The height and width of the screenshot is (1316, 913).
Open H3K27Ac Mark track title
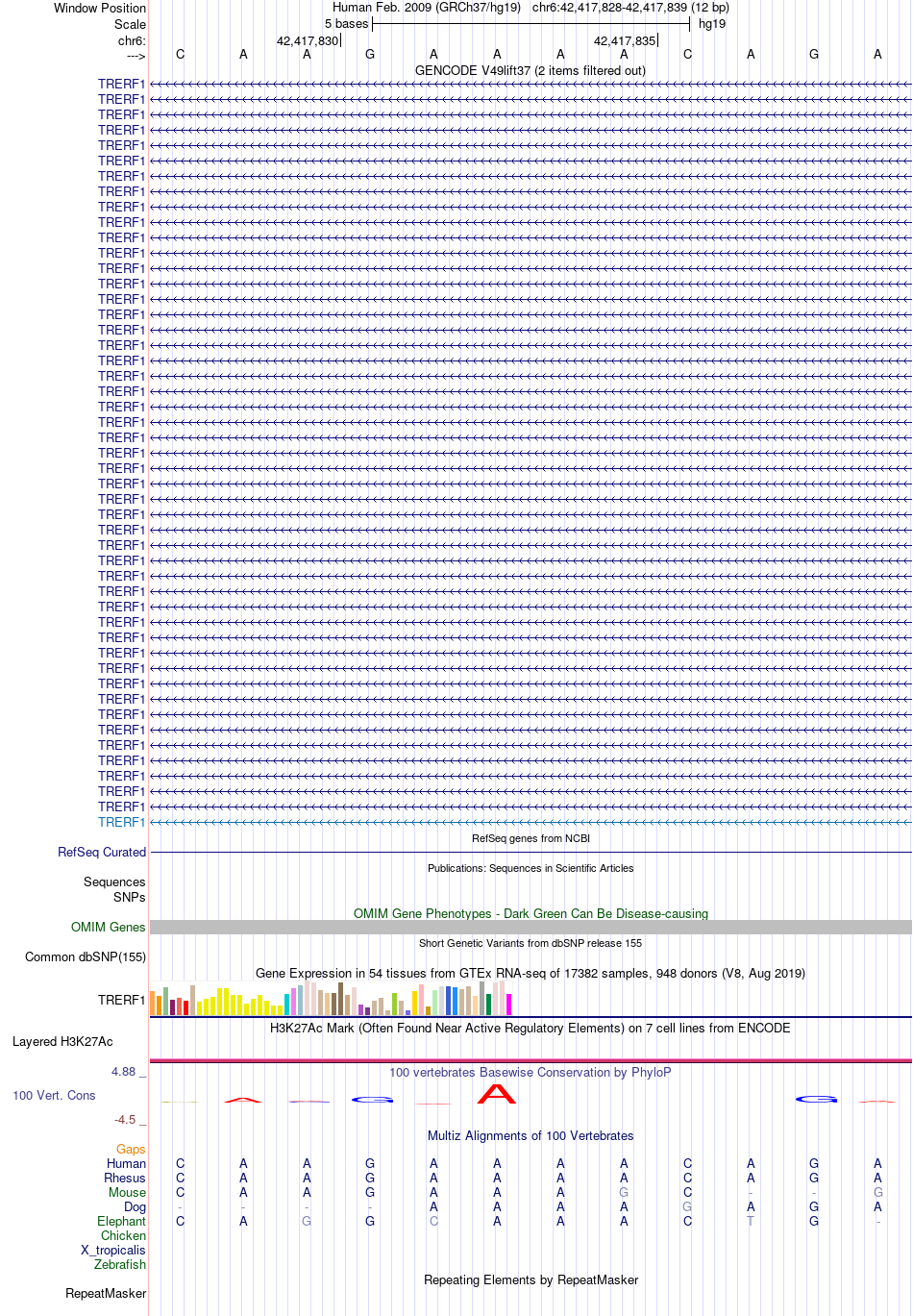click(x=531, y=1028)
